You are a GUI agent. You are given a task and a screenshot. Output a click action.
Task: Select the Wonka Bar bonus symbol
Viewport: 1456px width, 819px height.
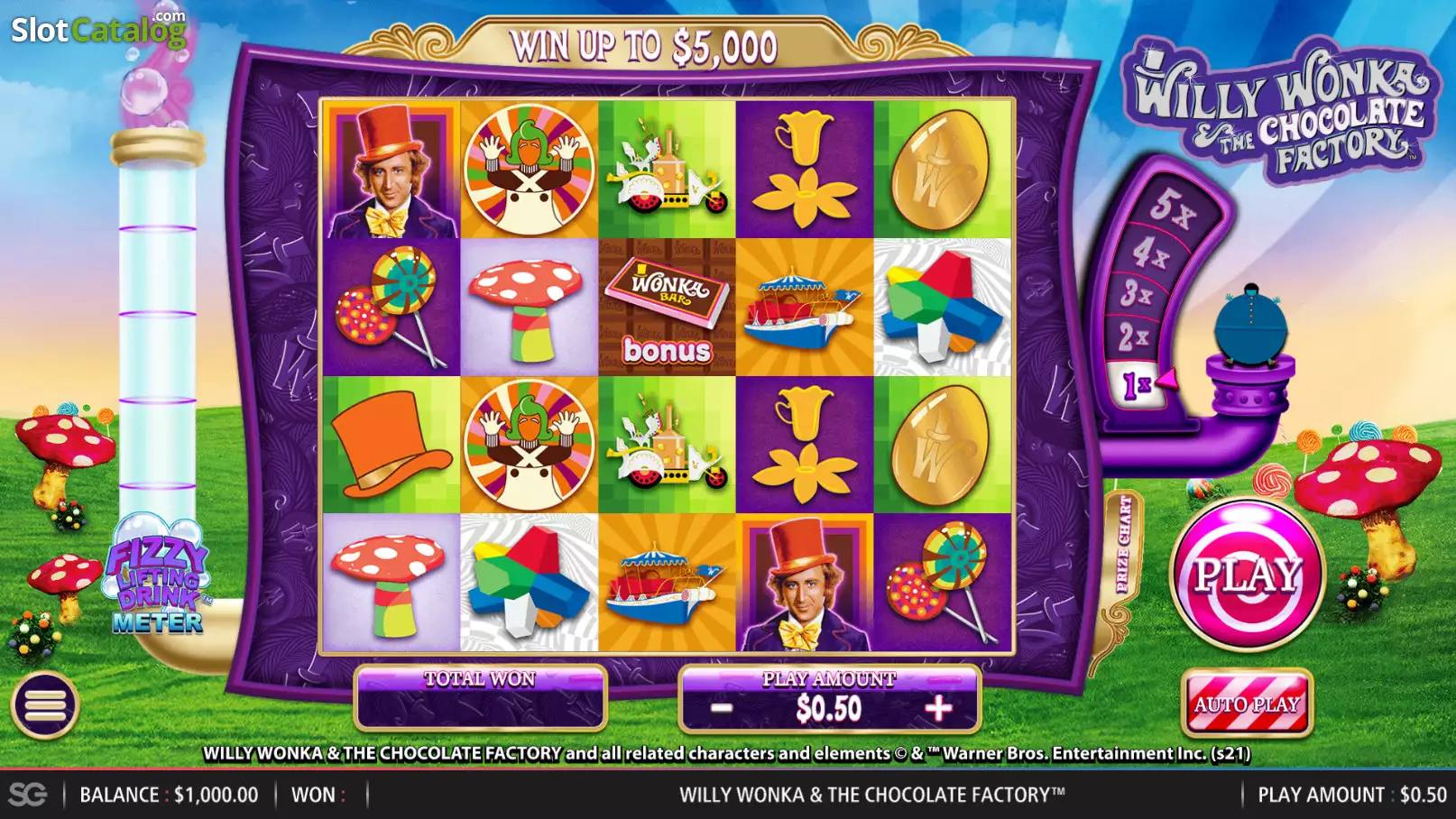coord(667,308)
